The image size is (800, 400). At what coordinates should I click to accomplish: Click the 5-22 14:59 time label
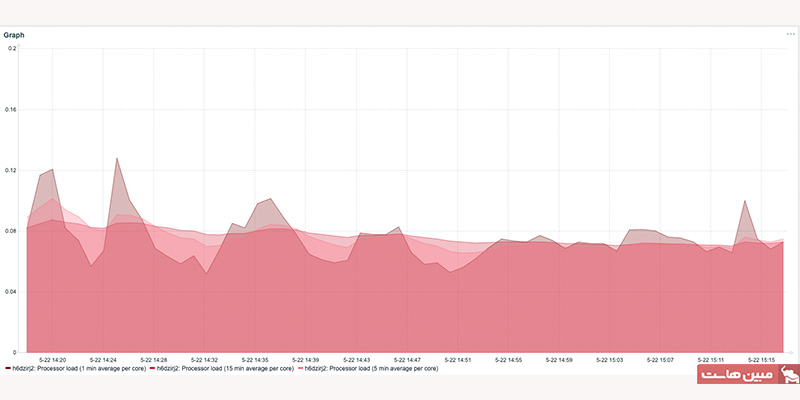559,360
